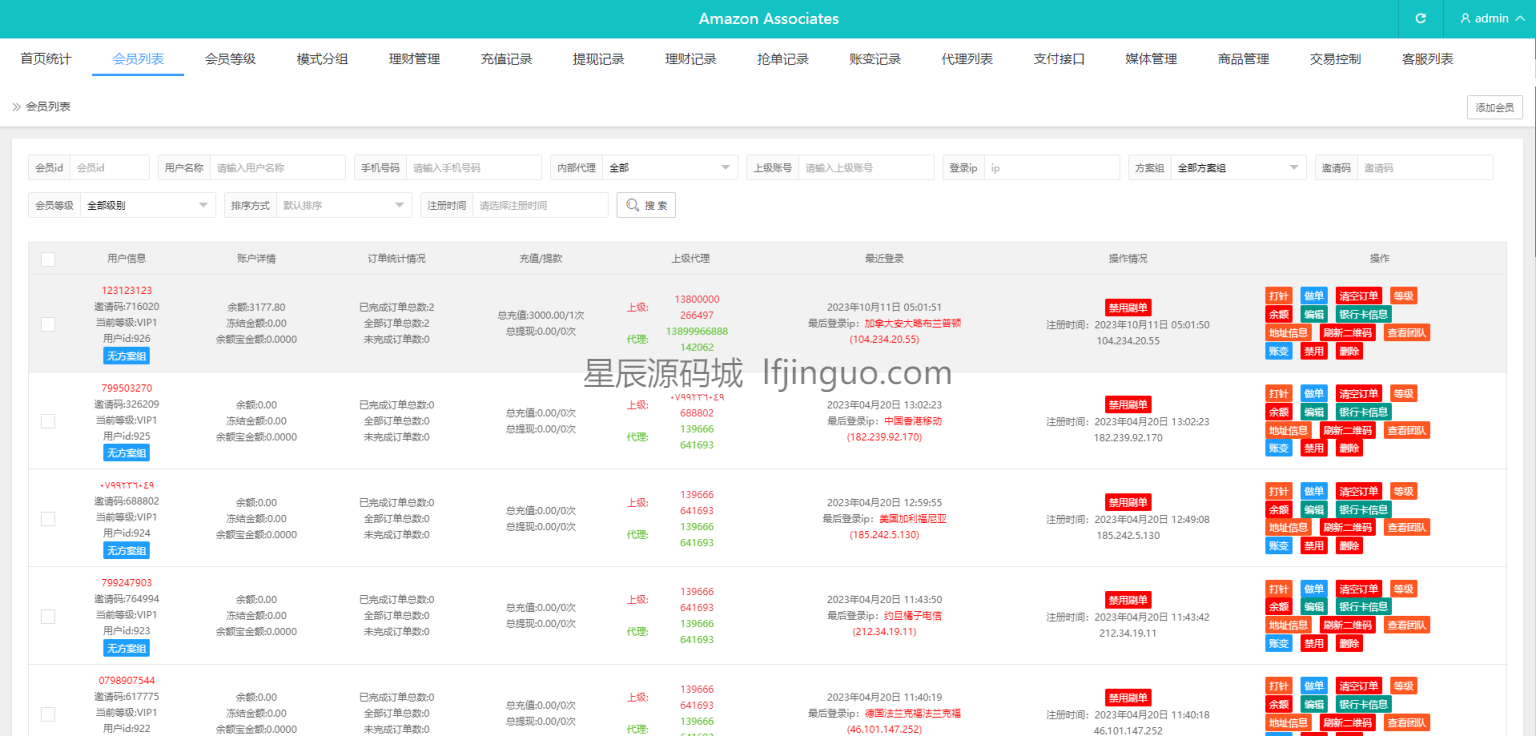Focus the 手机号码 input field
This screenshot has height=736, width=1536.
pyautogui.click(x=473, y=168)
